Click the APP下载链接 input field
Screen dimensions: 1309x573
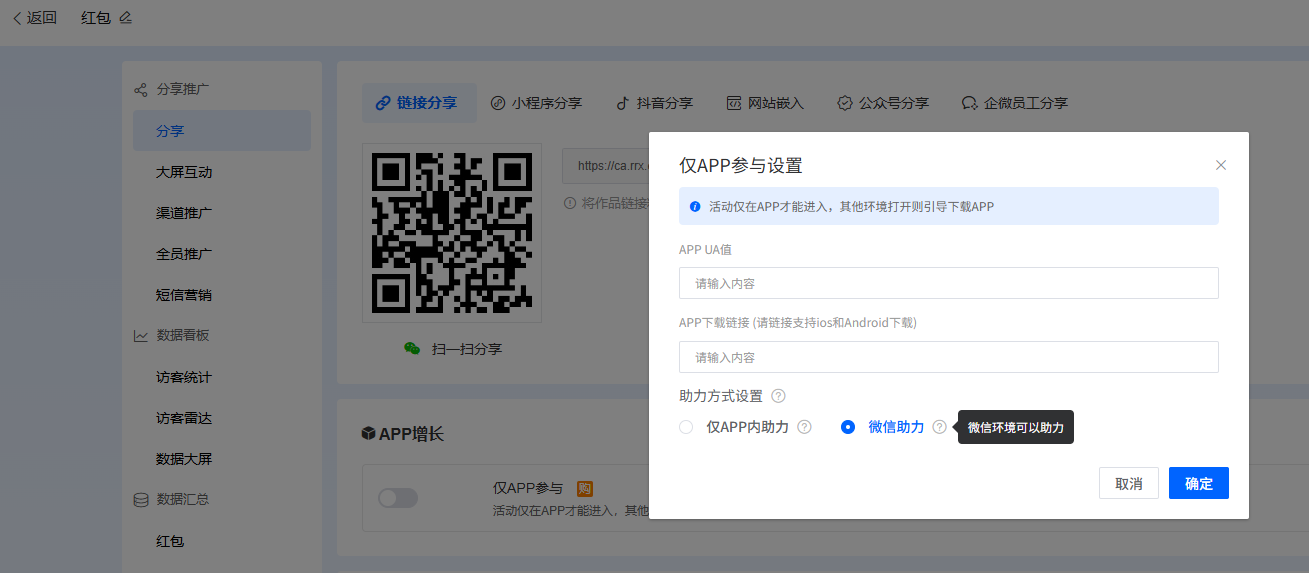(948, 357)
